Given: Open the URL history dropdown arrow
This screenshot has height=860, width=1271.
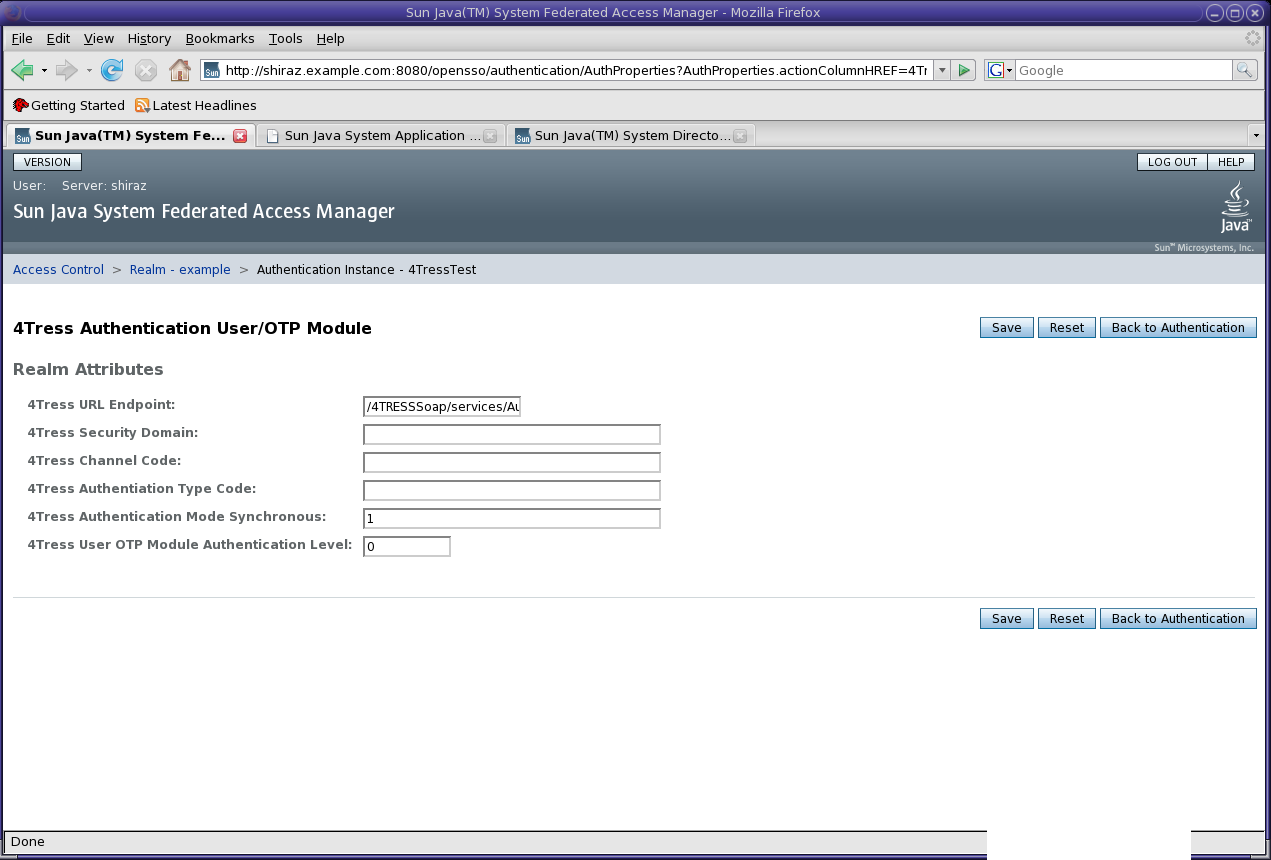Looking at the screenshot, I should coord(942,70).
